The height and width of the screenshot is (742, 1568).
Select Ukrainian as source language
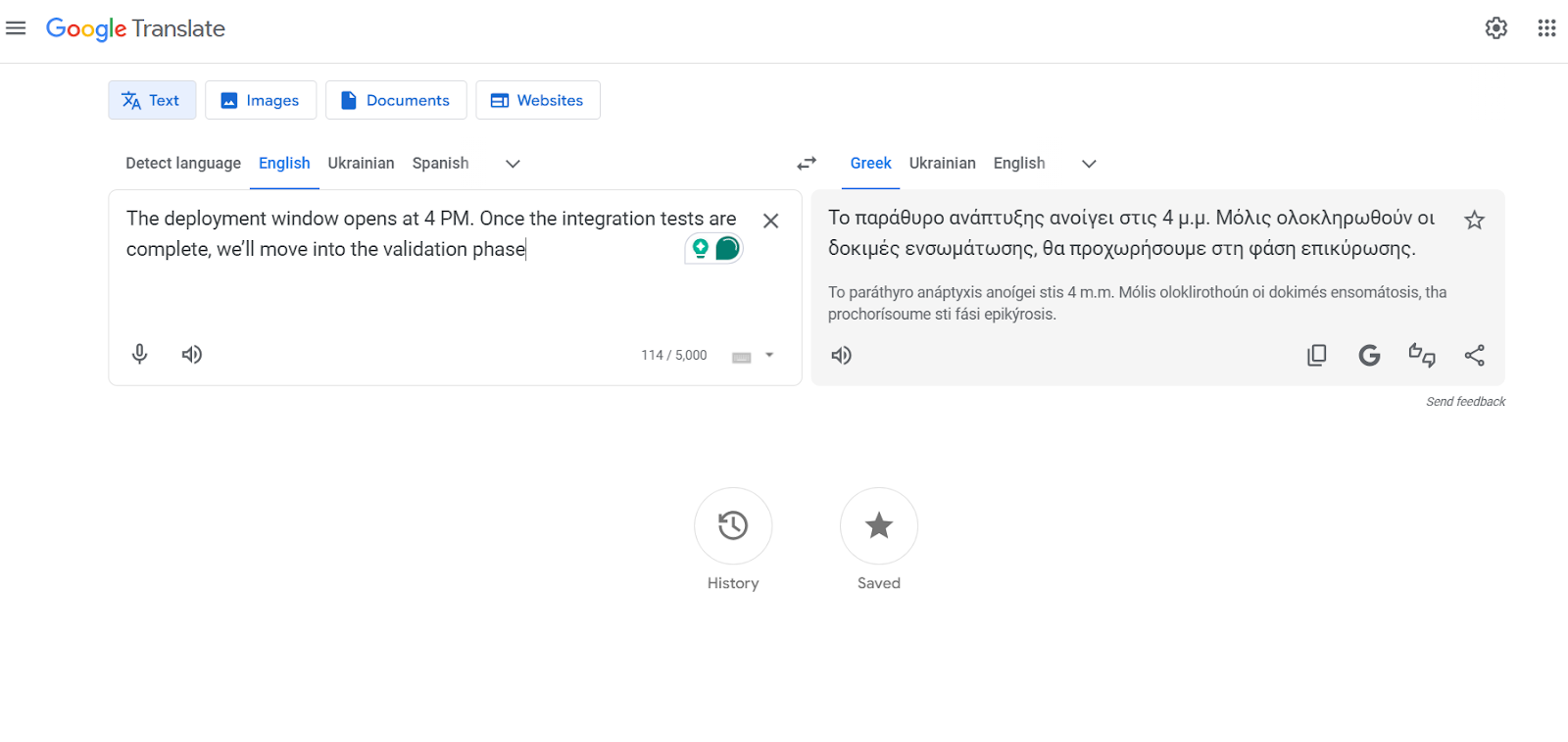(361, 164)
